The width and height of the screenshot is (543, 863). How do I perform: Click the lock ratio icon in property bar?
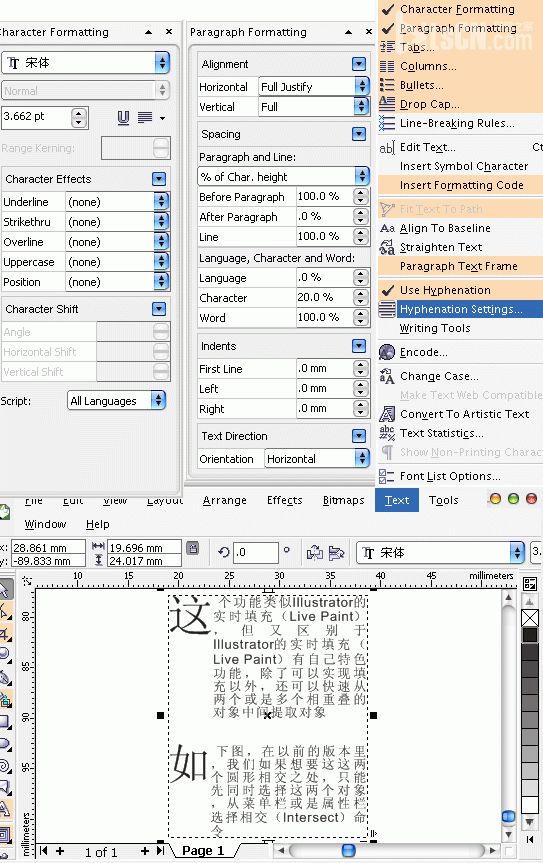click(193, 548)
